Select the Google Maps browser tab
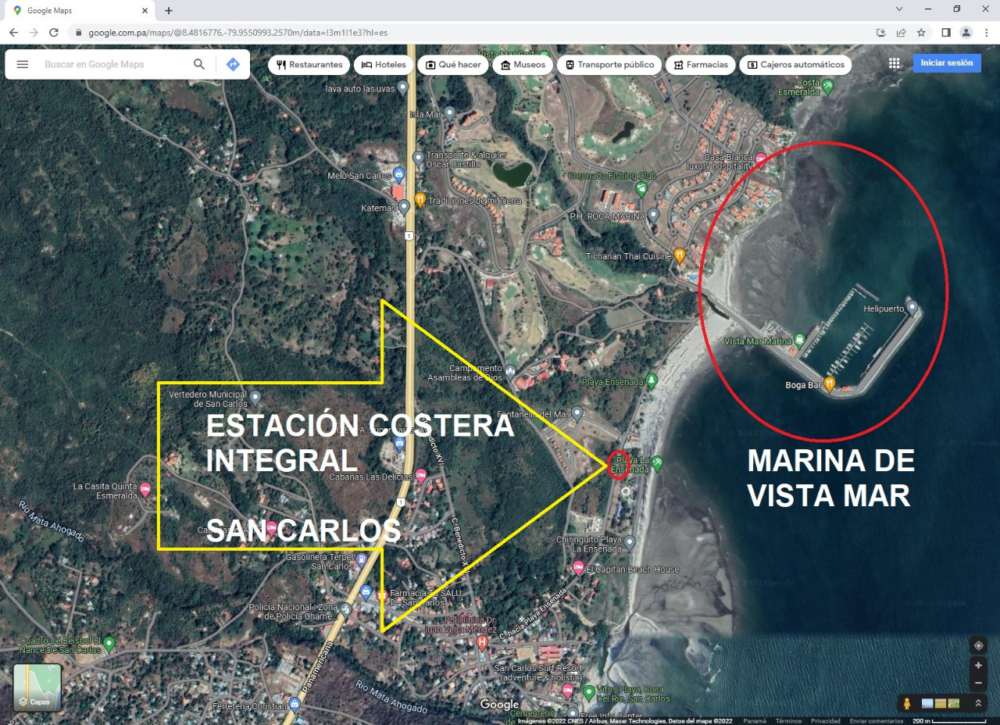This screenshot has height=725, width=1000. click(80, 10)
